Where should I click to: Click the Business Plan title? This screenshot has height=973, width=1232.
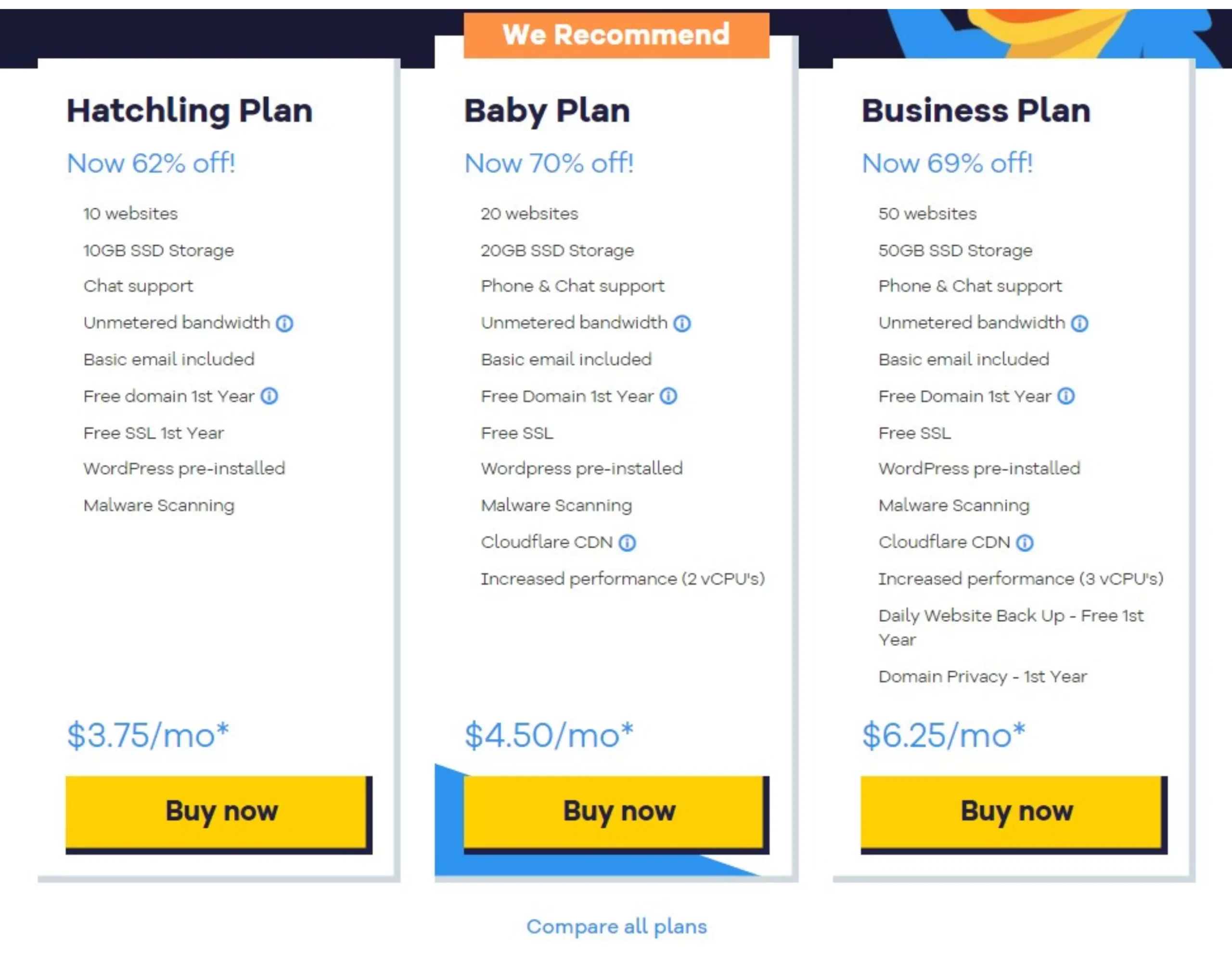(x=976, y=111)
